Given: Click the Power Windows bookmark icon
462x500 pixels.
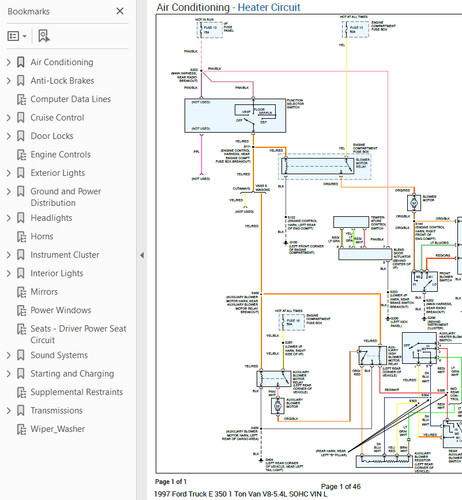Looking at the screenshot, I should [21, 310].
